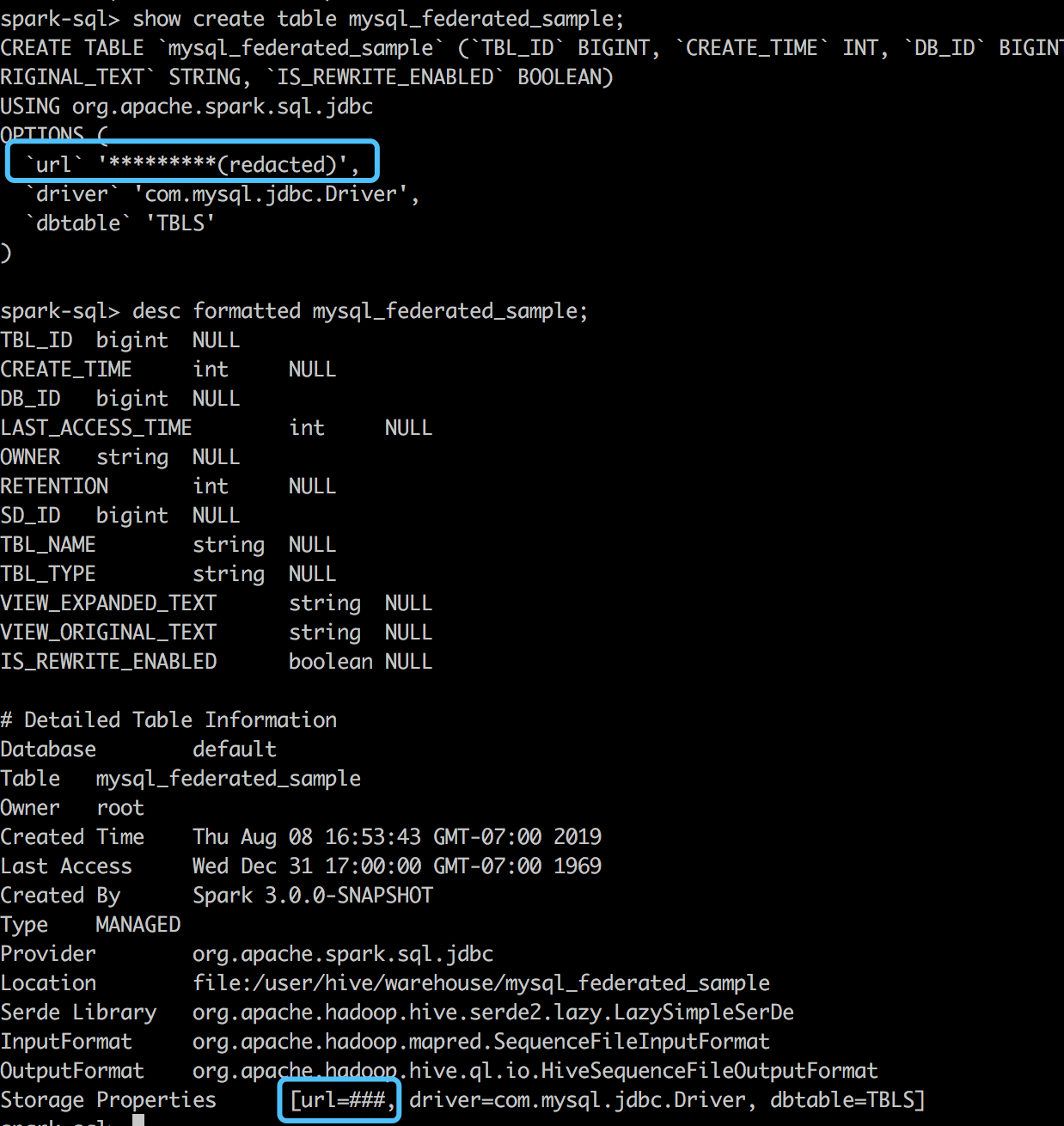
Task: Click the VIEW_EXPANDED_TEXT column row
Action: (217, 603)
